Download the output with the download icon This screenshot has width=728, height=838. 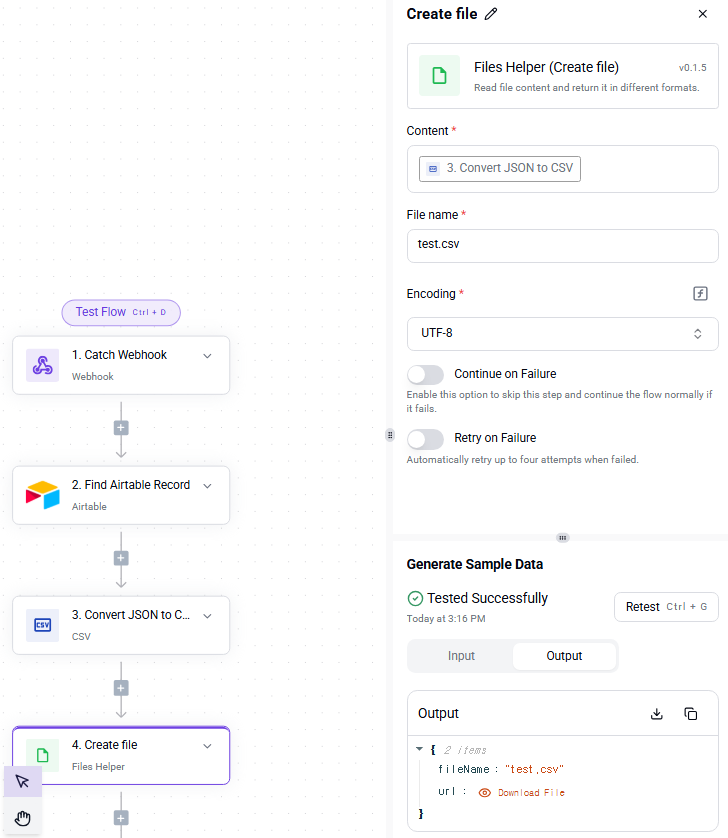pyautogui.click(x=657, y=713)
